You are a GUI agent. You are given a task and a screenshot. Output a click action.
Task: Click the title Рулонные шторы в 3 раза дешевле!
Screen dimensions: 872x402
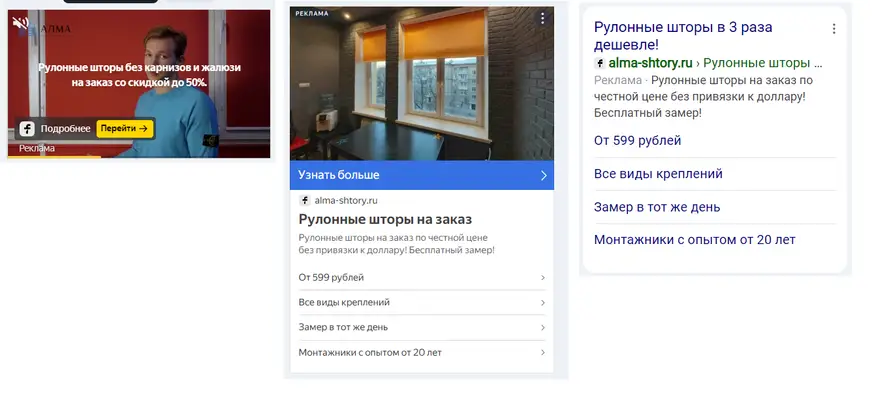(x=683, y=36)
